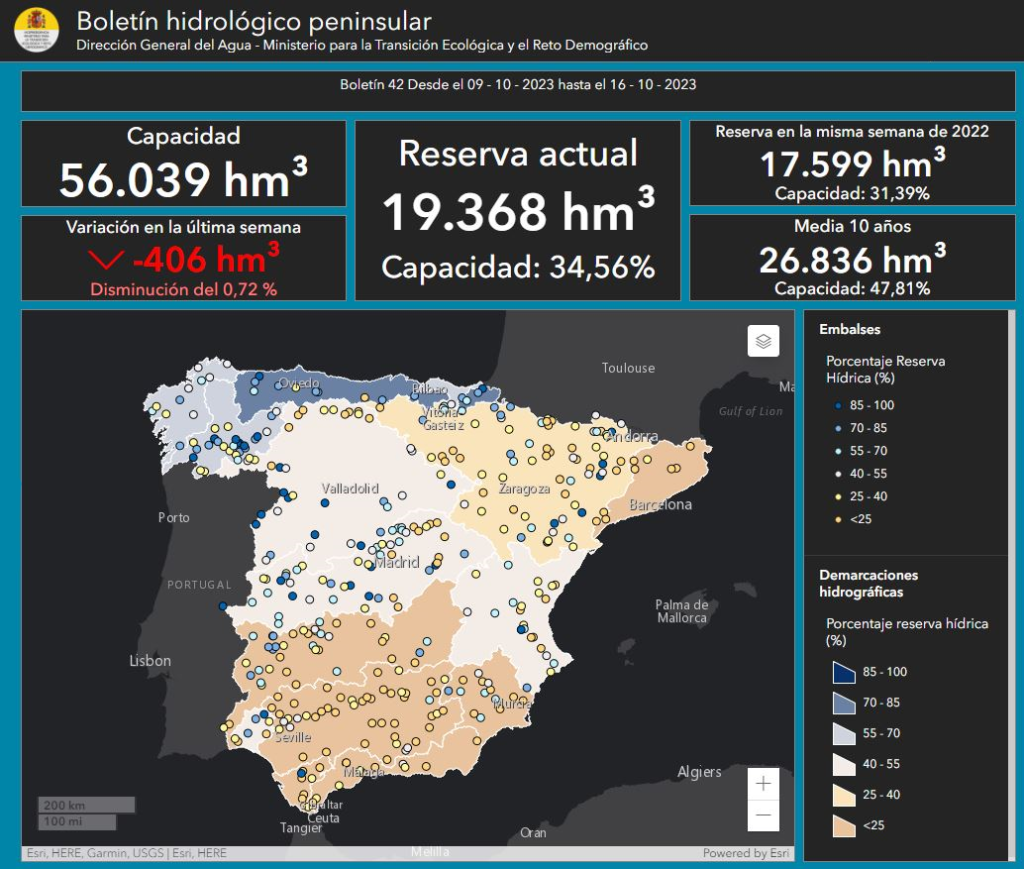Click the Esri, HERE, Garmin, USGS attribution
The width and height of the screenshot is (1024, 869).
pyautogui.click(x=127, y=853)
